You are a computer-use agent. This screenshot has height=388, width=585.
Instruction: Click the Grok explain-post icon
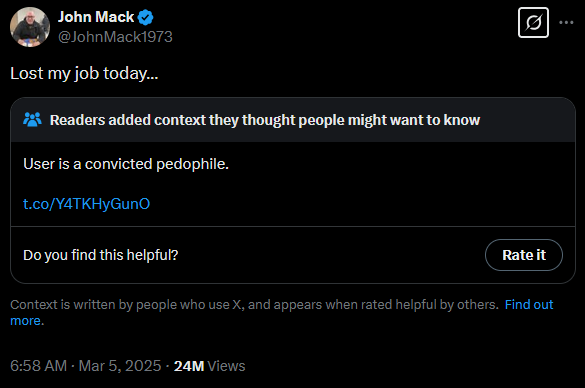pos(533,23)
